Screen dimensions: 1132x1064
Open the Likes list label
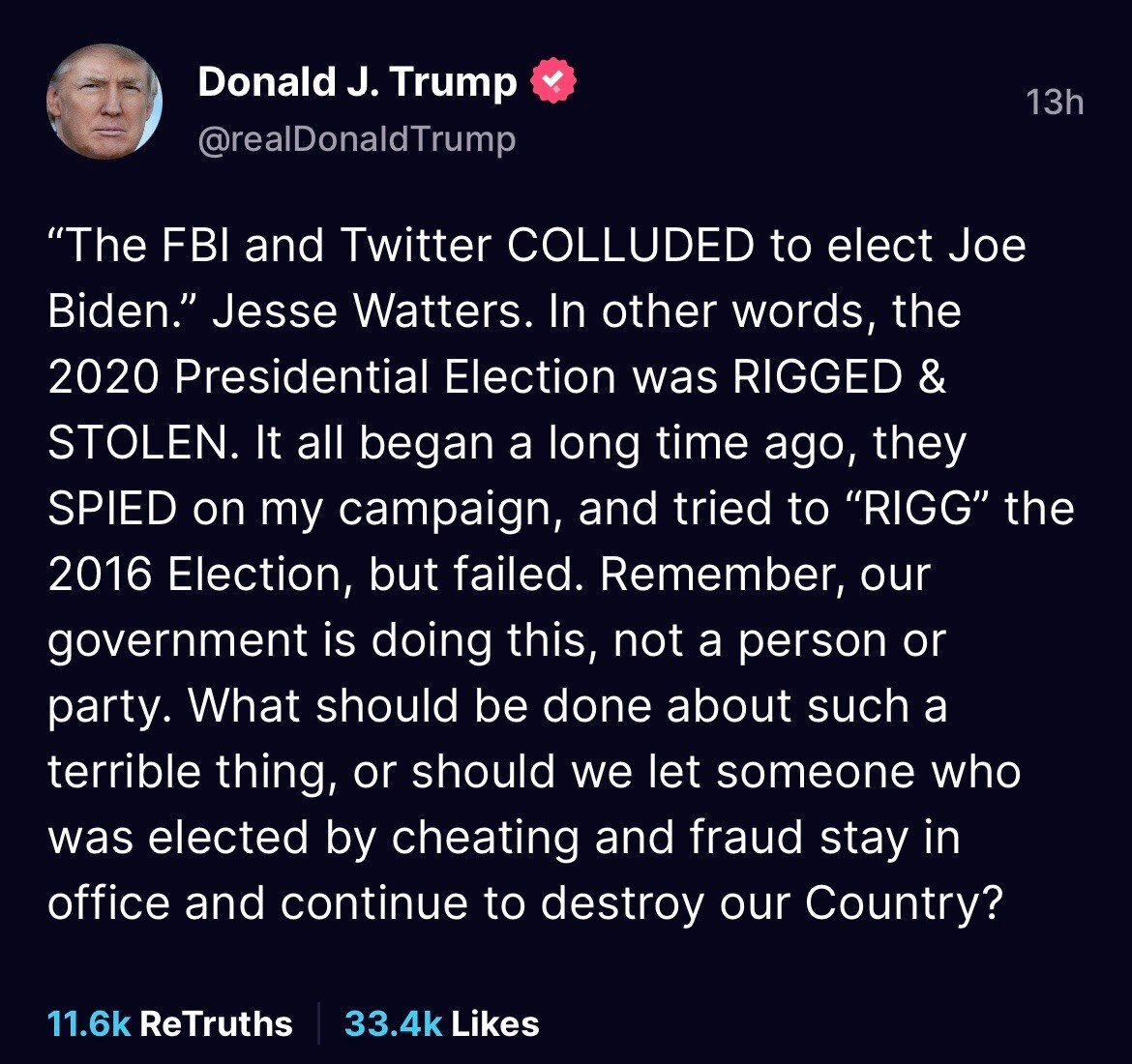click(x=495, y=1023)
